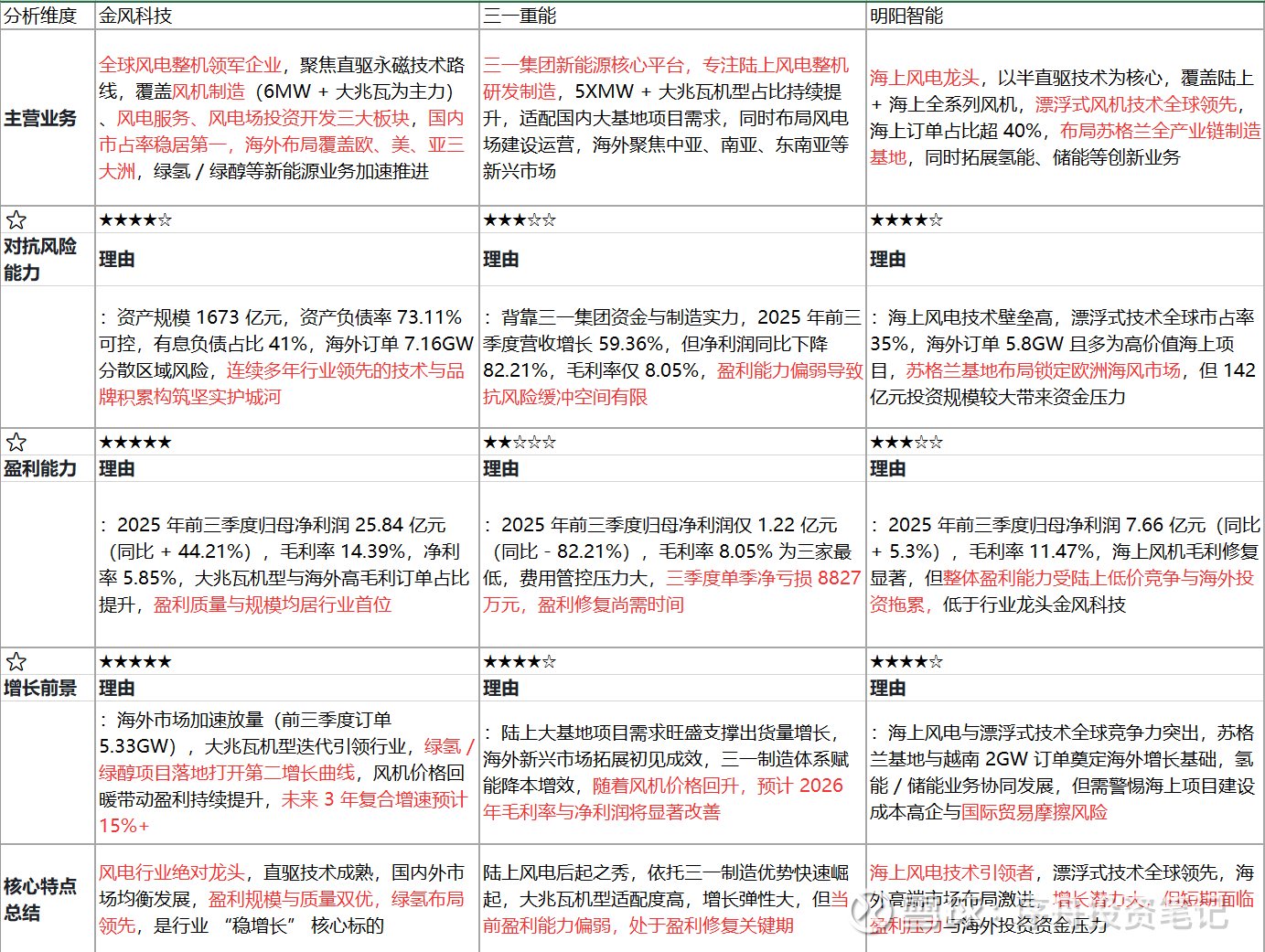This screenshot has width=1265, height=952.
Task: Click 理由 under 三一重能's 增长前景 rating
Action: point(501,689)
